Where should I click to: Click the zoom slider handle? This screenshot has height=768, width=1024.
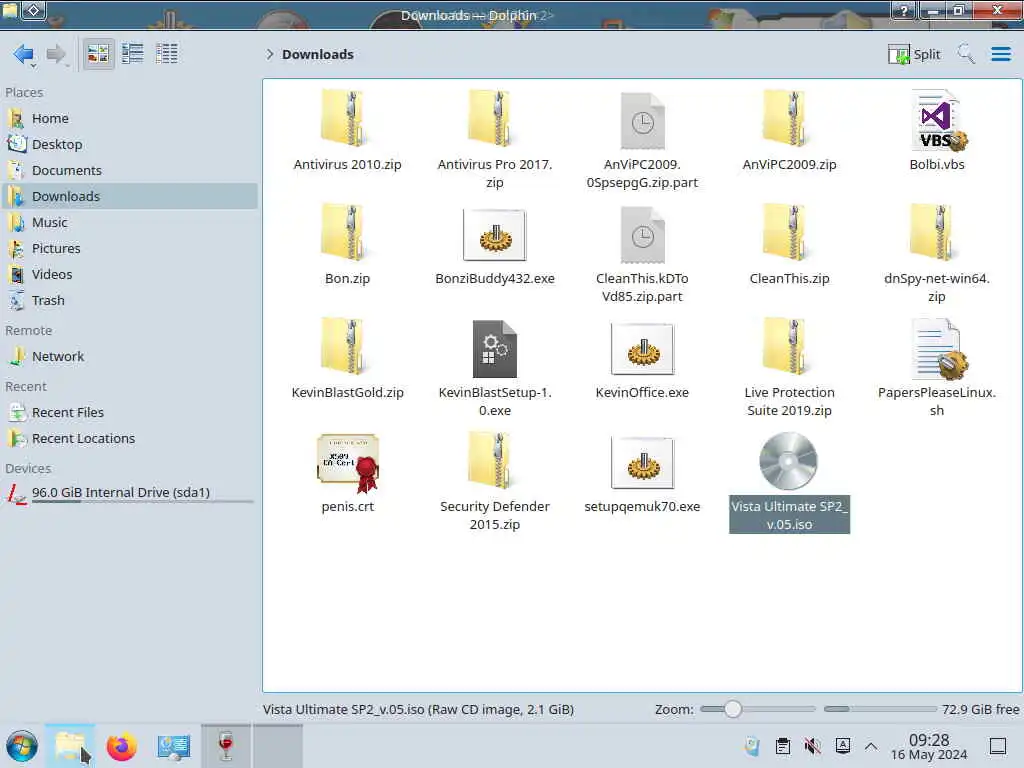tap(733, 709)
